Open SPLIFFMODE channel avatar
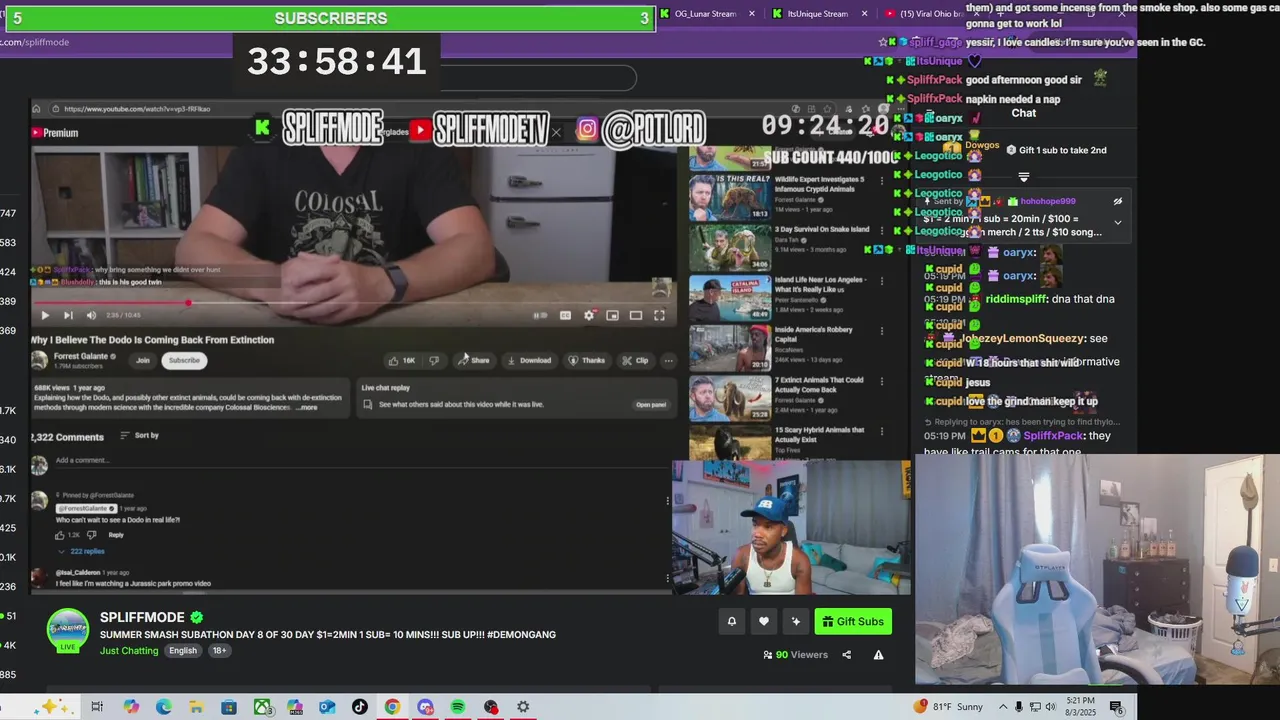1280x720 pixels. (68, 630)
